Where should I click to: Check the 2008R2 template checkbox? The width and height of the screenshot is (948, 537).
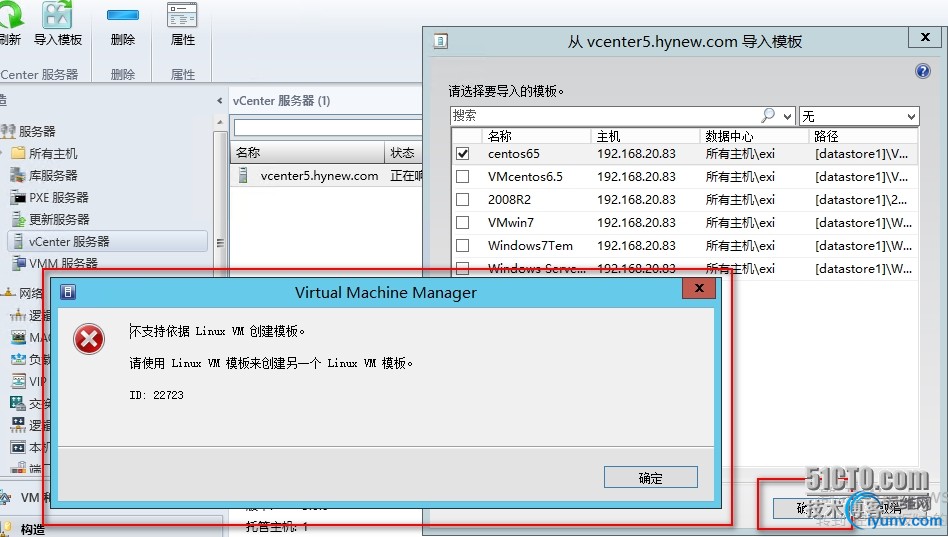click(x=463, y=200)
